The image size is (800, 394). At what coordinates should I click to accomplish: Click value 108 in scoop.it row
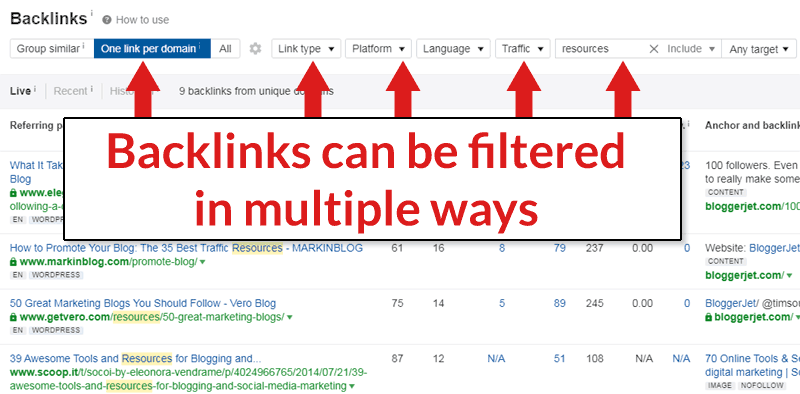pos(594,358)
